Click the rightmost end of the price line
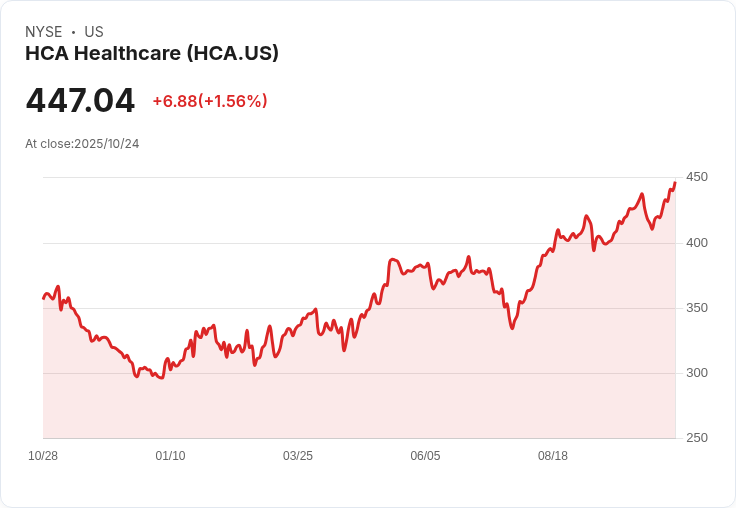Image resolution: width=736 pixels, height=508 pixels. click(x=675, y=183)
